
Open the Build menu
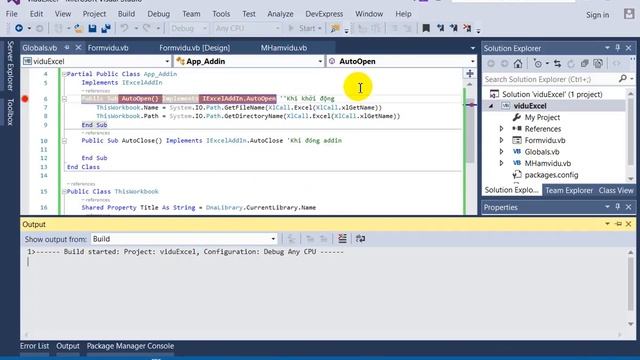(126, 14)
